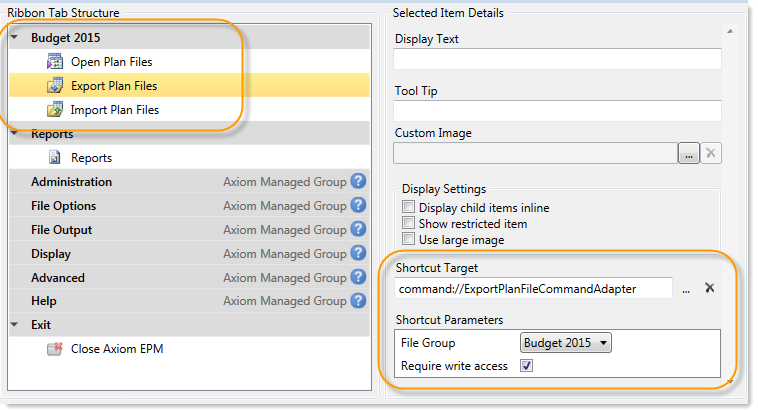Screen dimensions: 758x410
Task: Select the Administration group row
Action: click(190, 181)
